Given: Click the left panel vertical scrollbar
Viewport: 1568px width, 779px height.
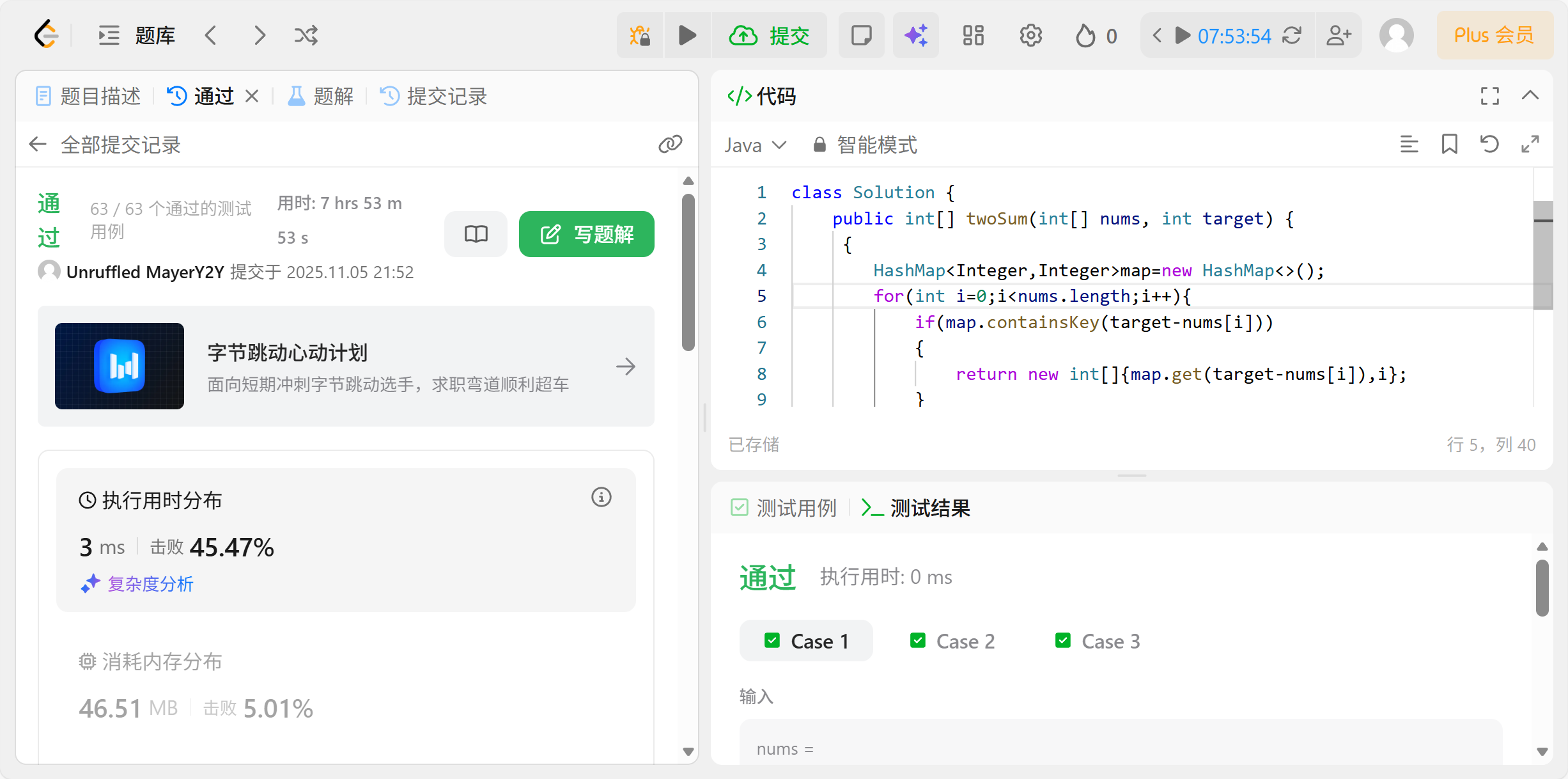Looking at the screenshot, I should point(688,272).
